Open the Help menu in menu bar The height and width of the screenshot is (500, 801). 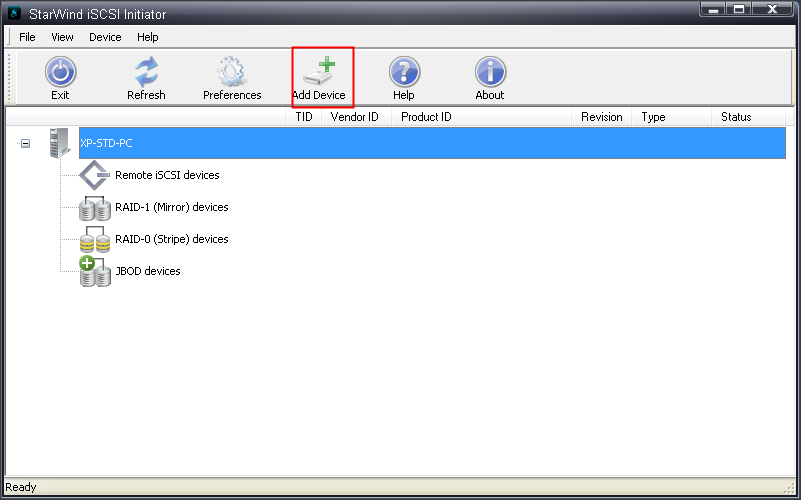click(x=148, y=37)
